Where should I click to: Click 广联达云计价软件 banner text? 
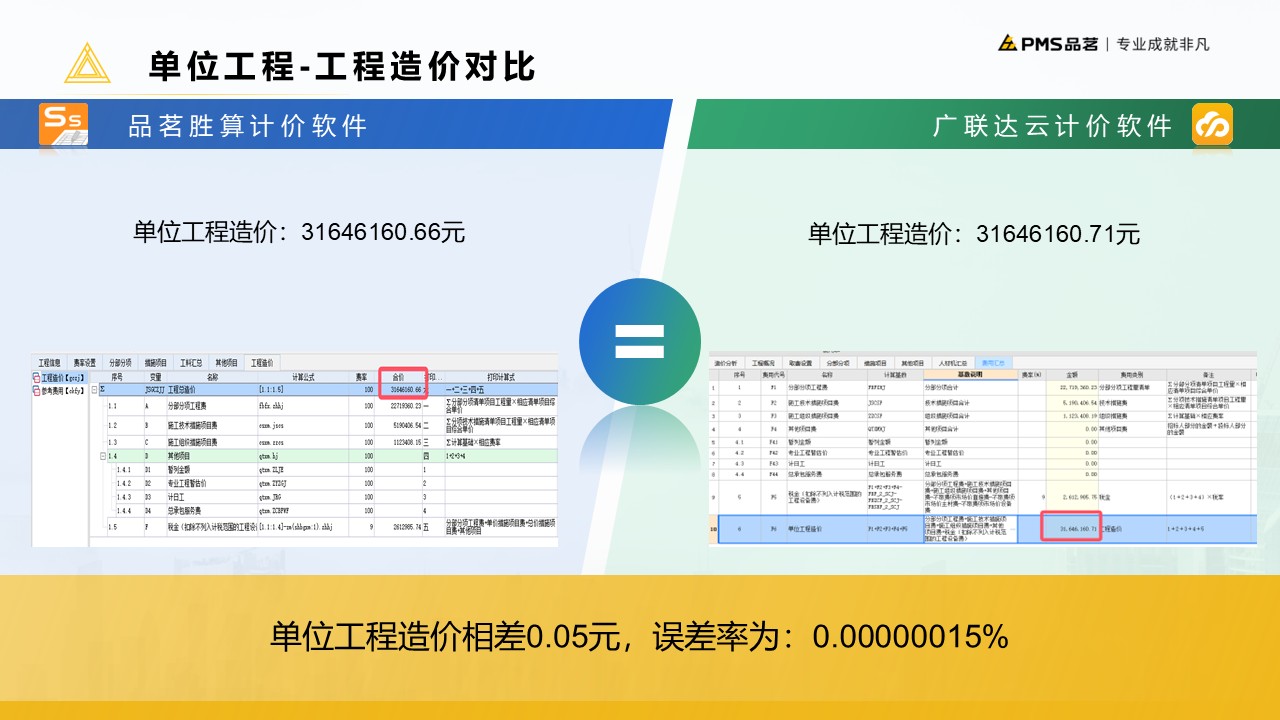click(1052, 126)
